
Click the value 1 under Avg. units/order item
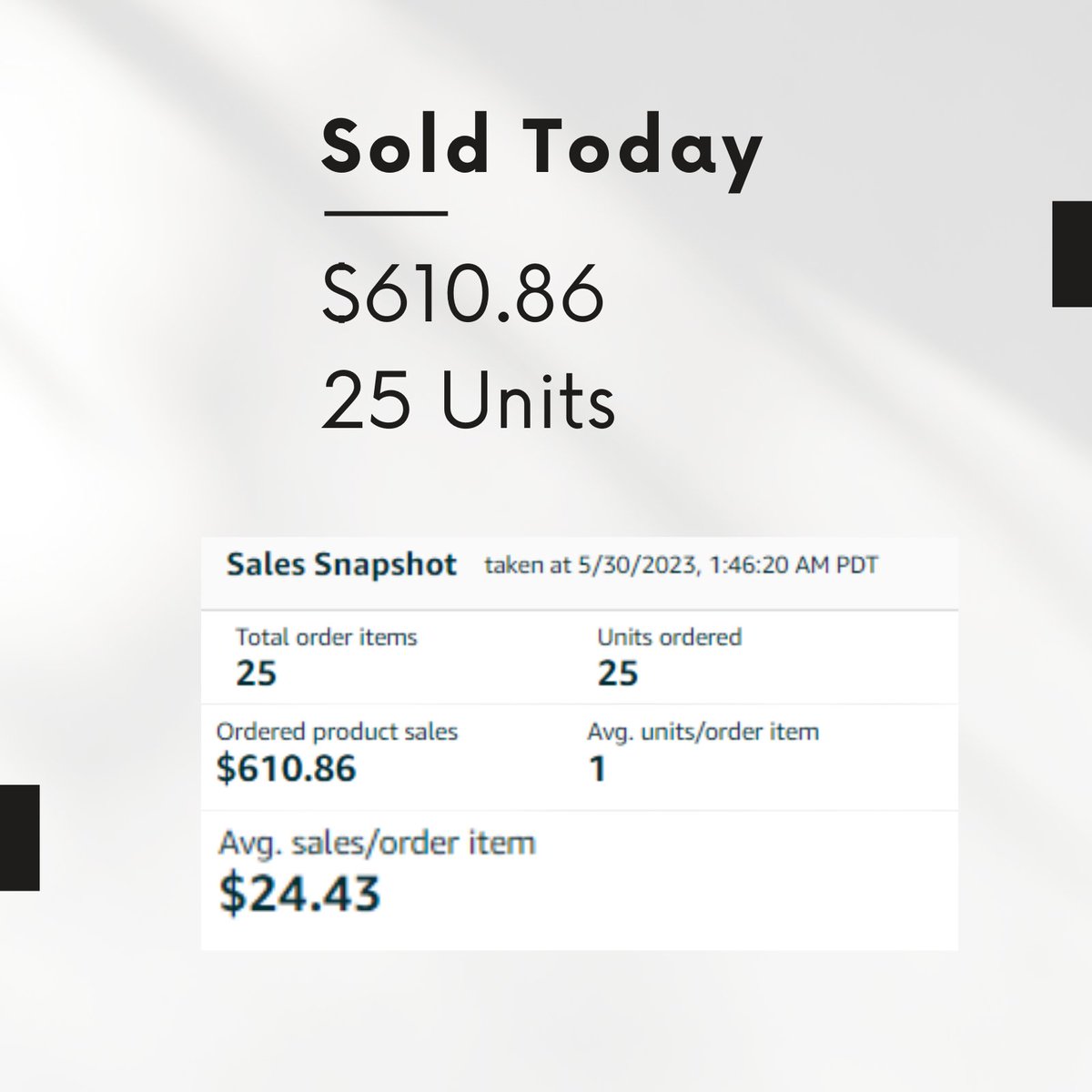click(x=598, y=770)
